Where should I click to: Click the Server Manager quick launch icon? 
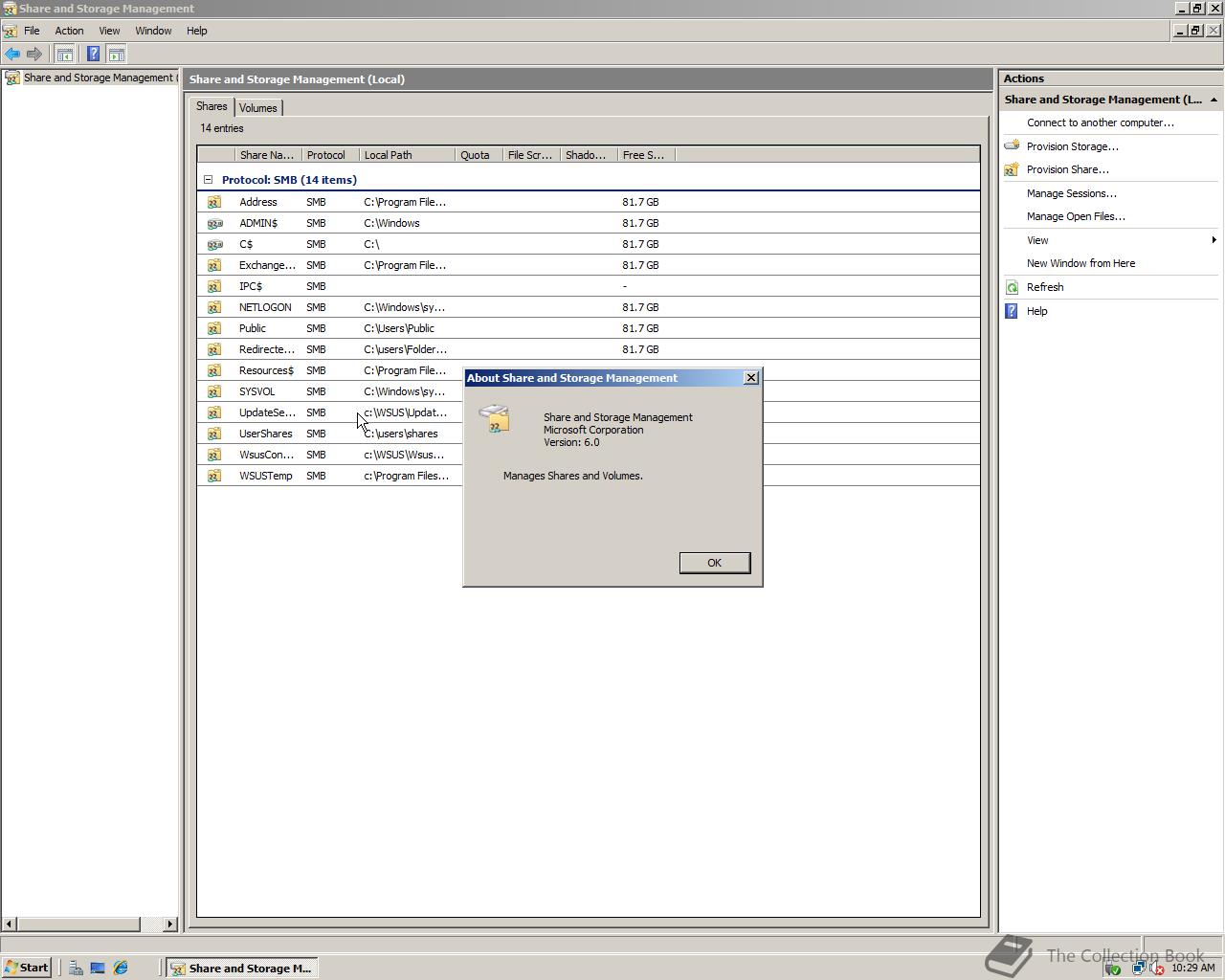click(76, 968)
